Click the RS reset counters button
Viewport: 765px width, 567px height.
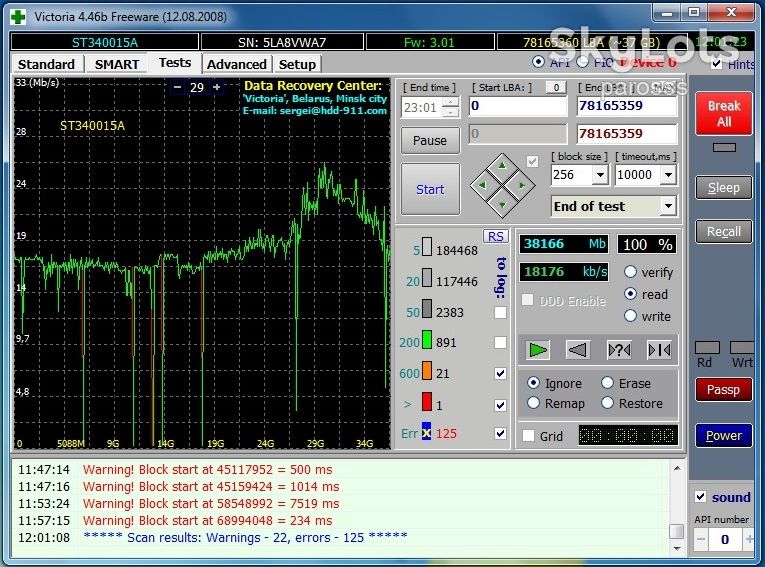(495, 236)
